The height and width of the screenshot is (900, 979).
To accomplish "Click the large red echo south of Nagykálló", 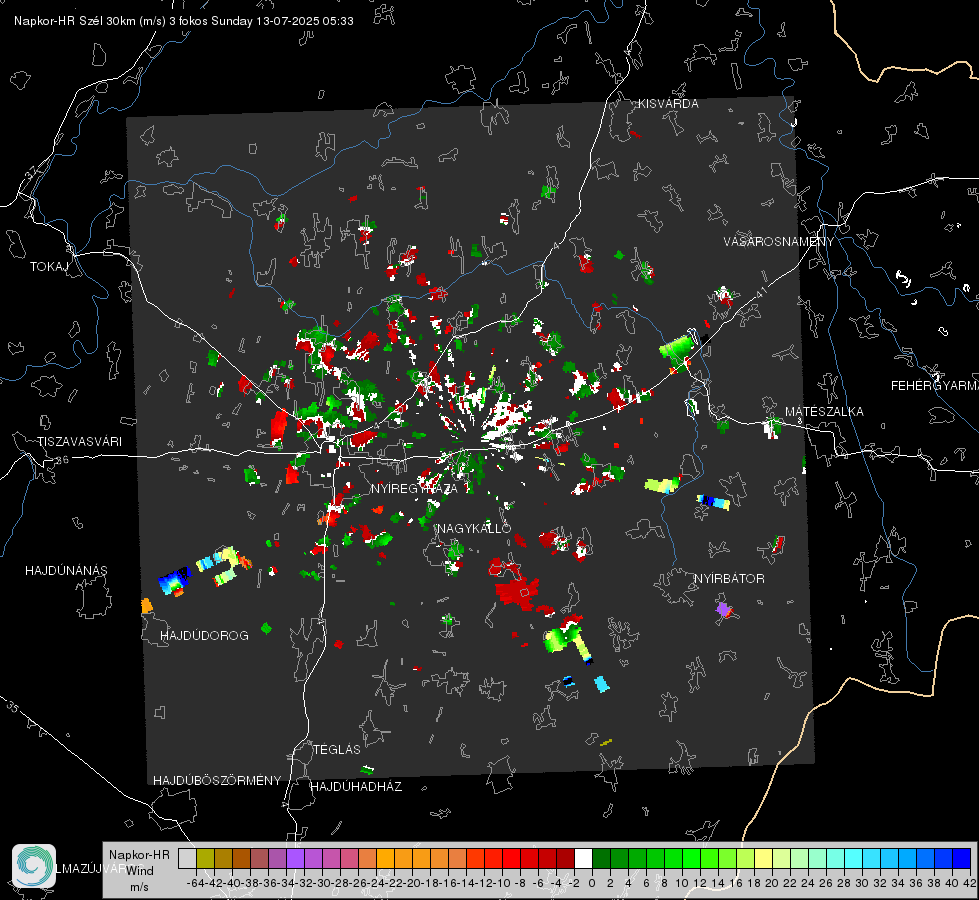I will 518,591.
